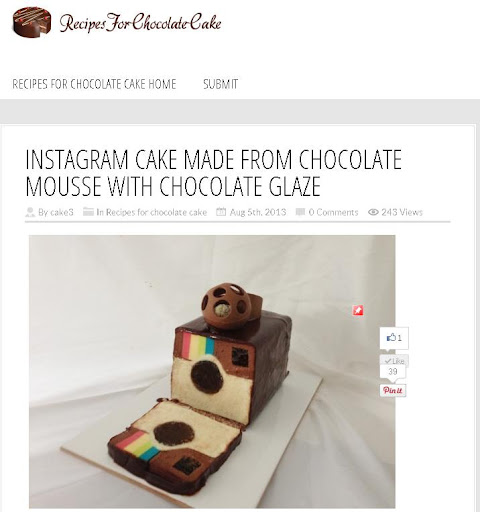Open Recipes for chocolate cake category link

(152, 212)
